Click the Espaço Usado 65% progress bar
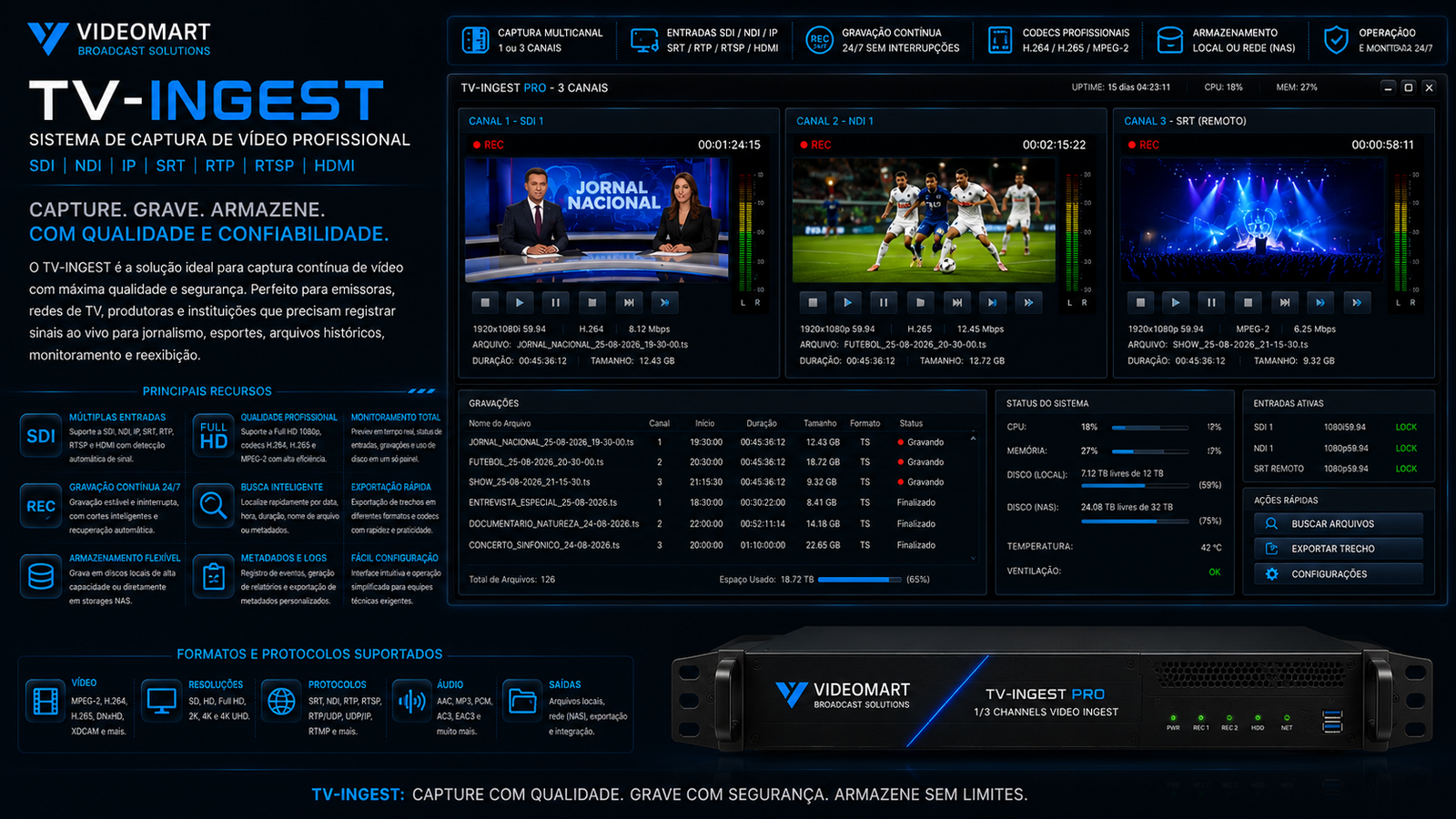 pyautogui.click(x=861, y=580)
